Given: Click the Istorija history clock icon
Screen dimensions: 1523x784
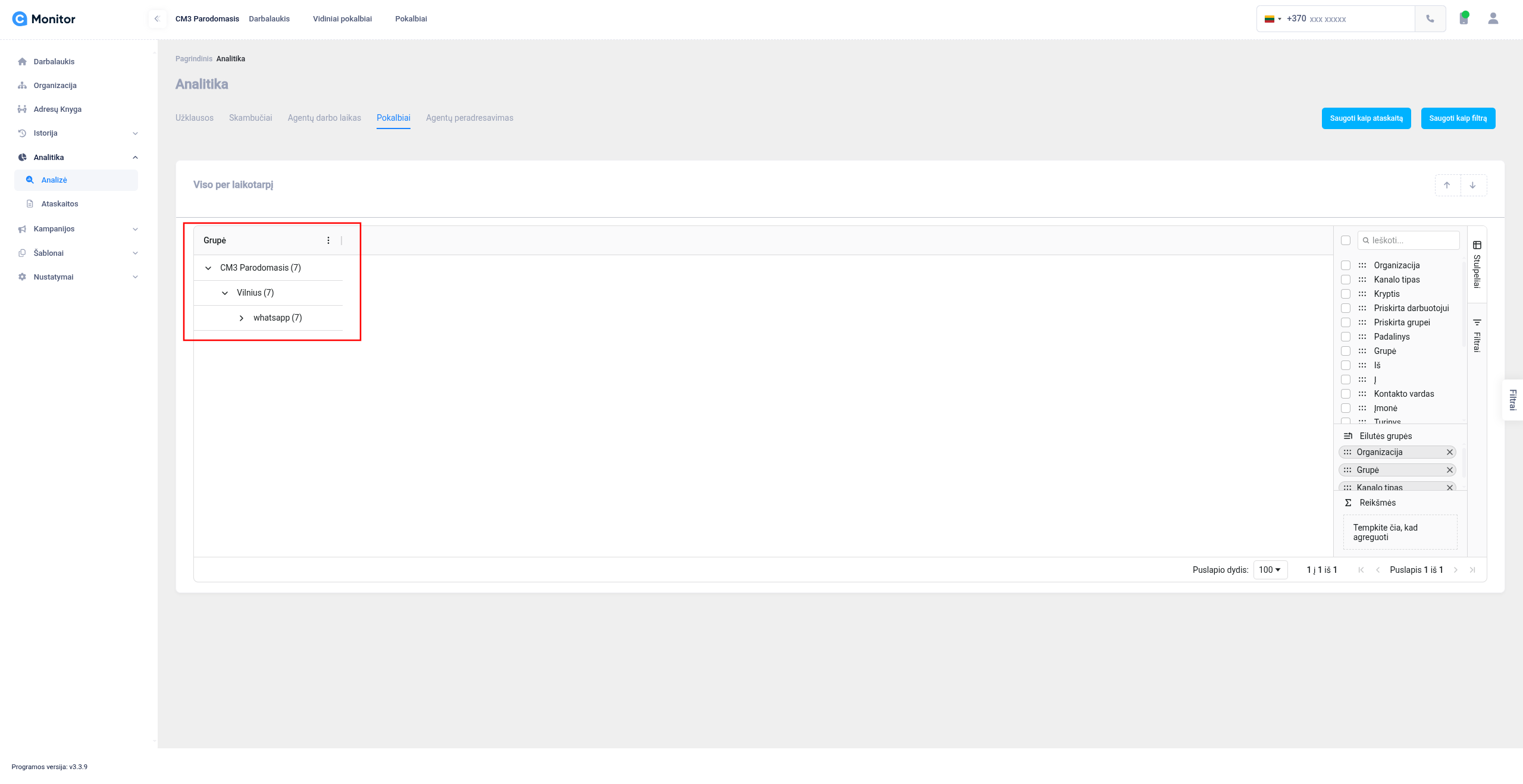Looking at the screenshot, I should [x=23, y=133].
